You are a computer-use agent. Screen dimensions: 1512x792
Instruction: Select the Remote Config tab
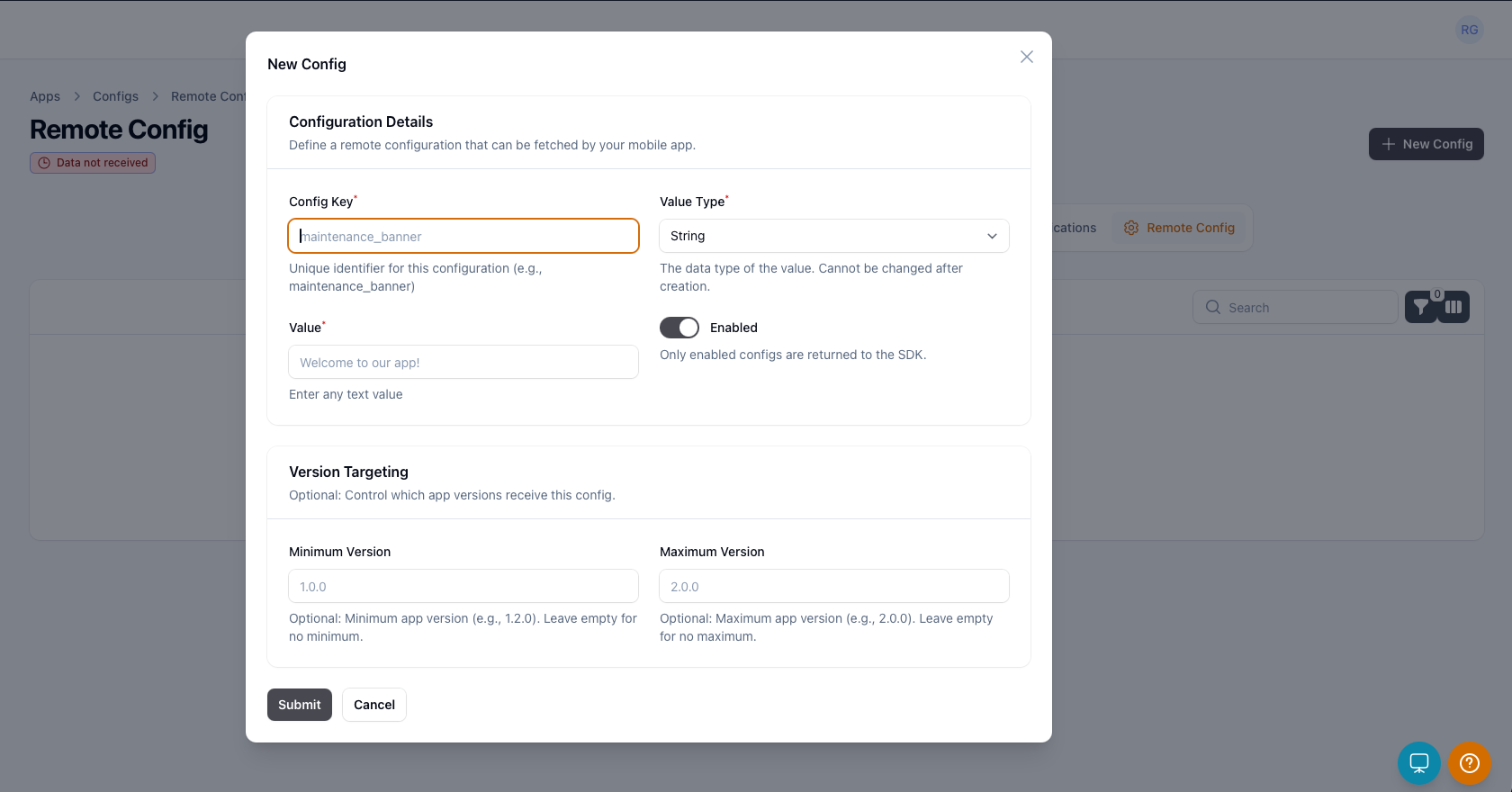click(x=1179, y=228)
